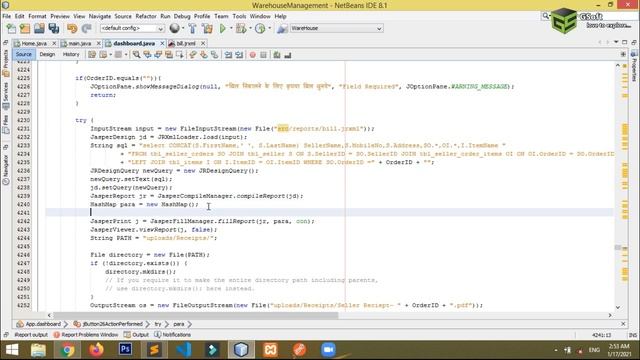Viewport: 640px width, 360px height.
Task: Click the Save All toolbar icon
Action: [x=54, y=29]
